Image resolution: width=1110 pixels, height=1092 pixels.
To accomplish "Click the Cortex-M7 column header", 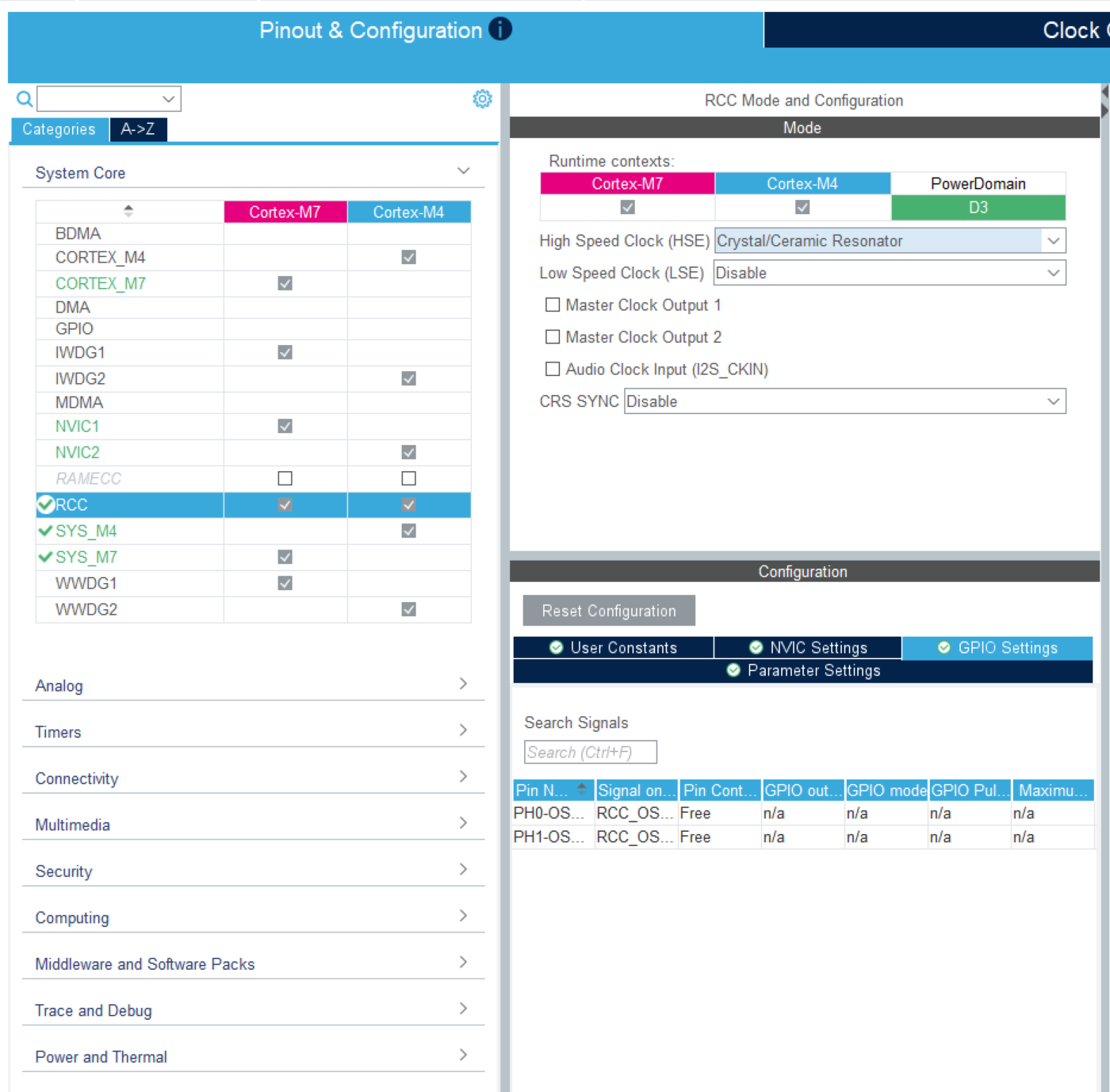I will click(x=285, y=212).
